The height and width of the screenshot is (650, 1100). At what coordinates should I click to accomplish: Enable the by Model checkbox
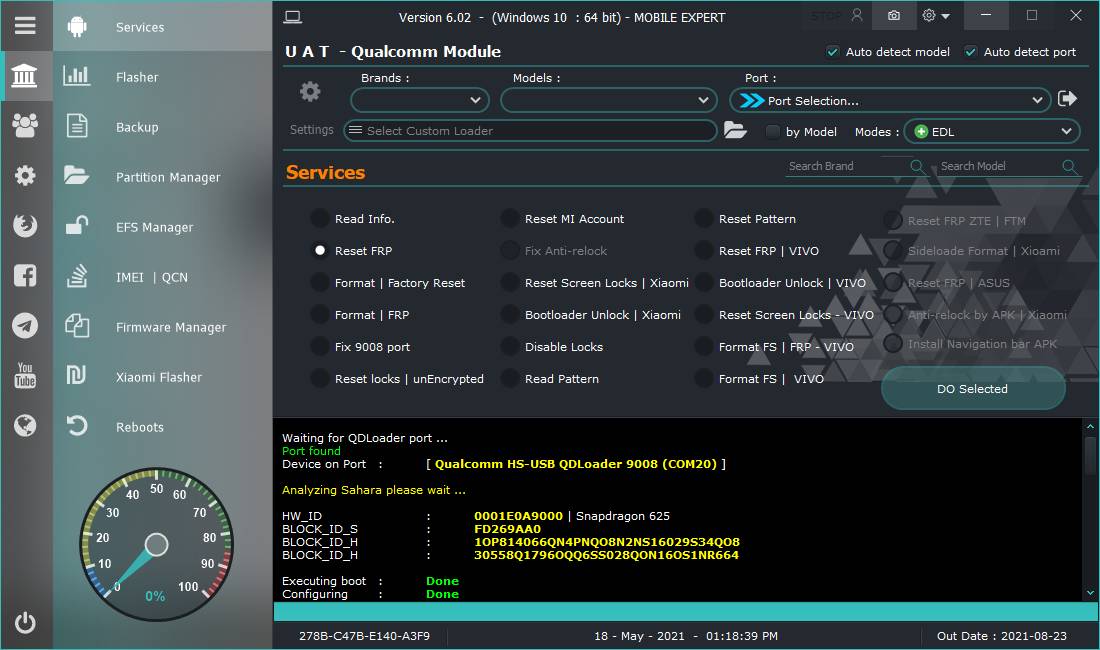(x=772, y=132)
